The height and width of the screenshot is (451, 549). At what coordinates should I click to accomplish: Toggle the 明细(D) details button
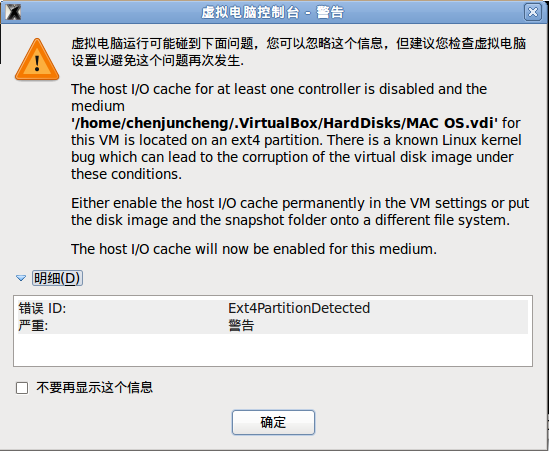coord(57,278)
